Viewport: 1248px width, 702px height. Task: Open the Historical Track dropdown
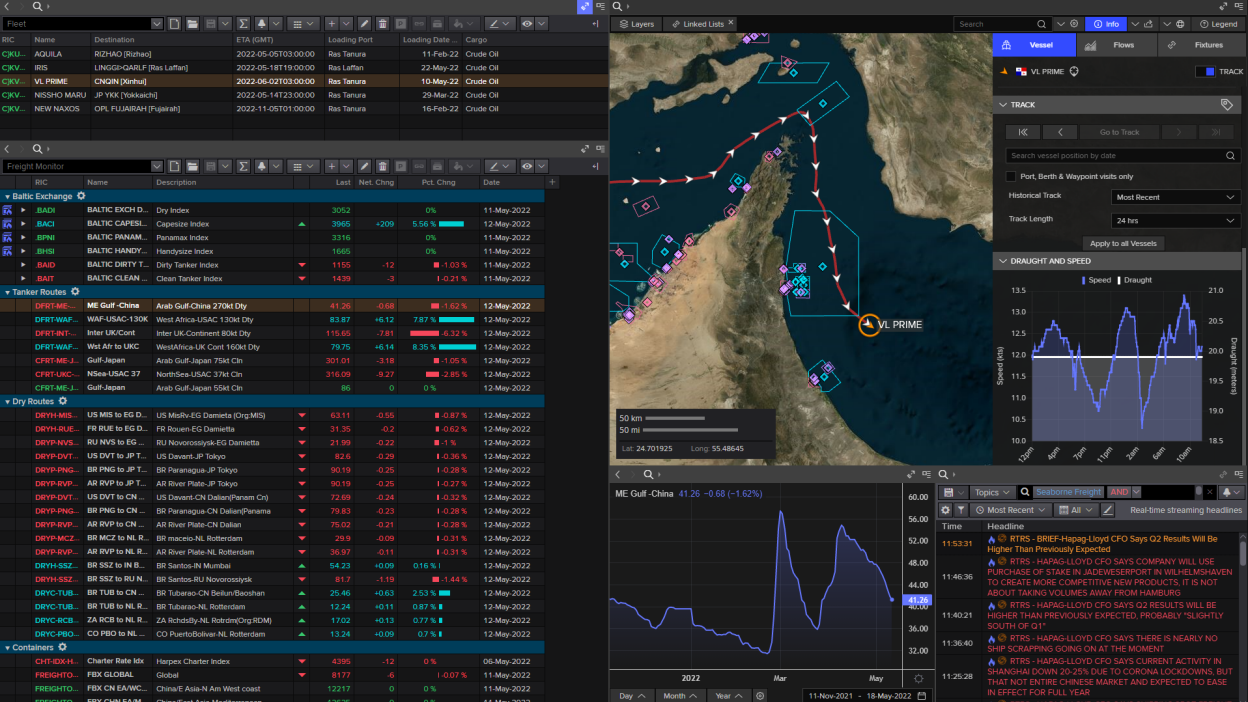[x=1176, y=197]
